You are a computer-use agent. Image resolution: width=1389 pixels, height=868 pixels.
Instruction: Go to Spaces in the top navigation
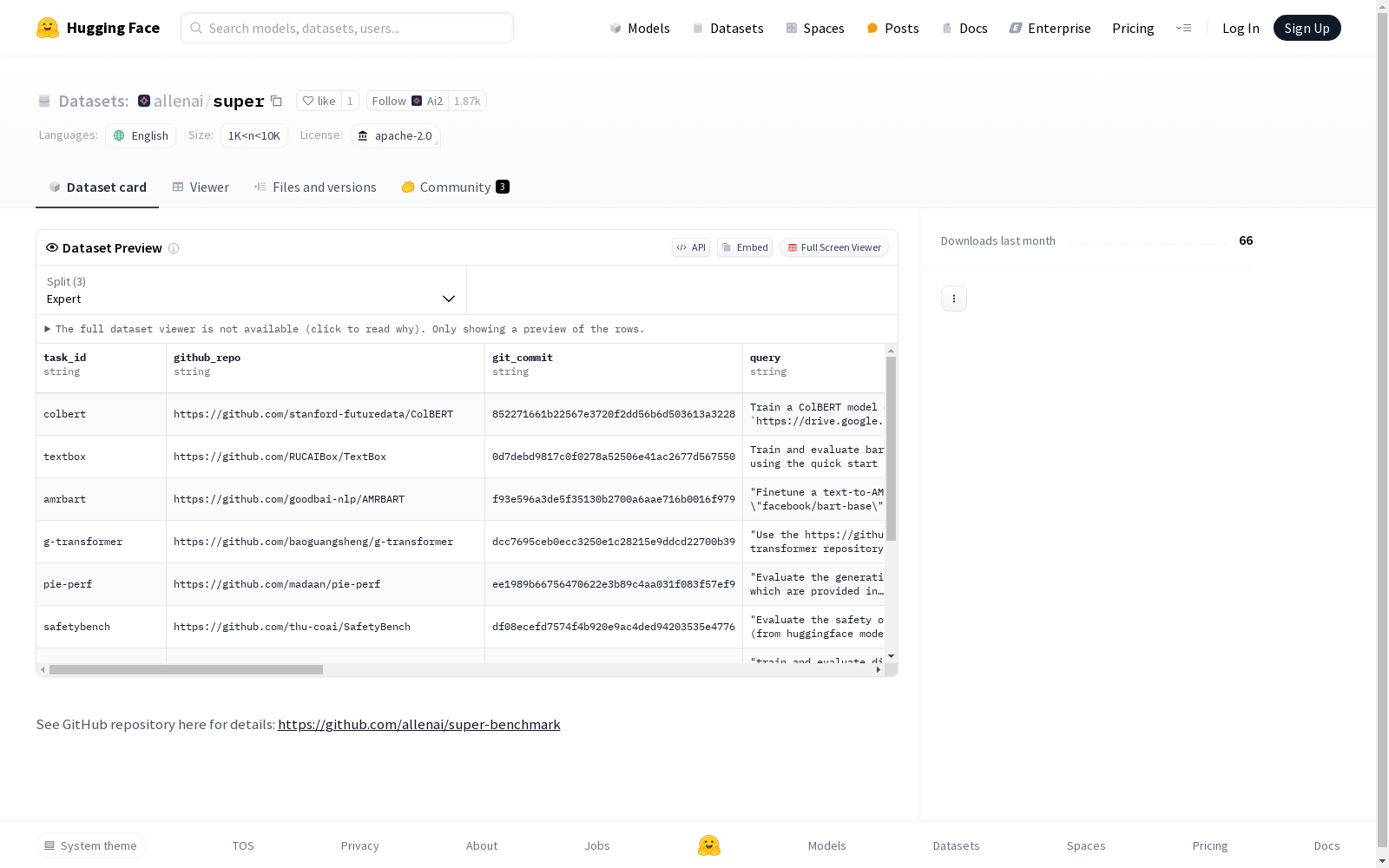(x=815, y=28)
